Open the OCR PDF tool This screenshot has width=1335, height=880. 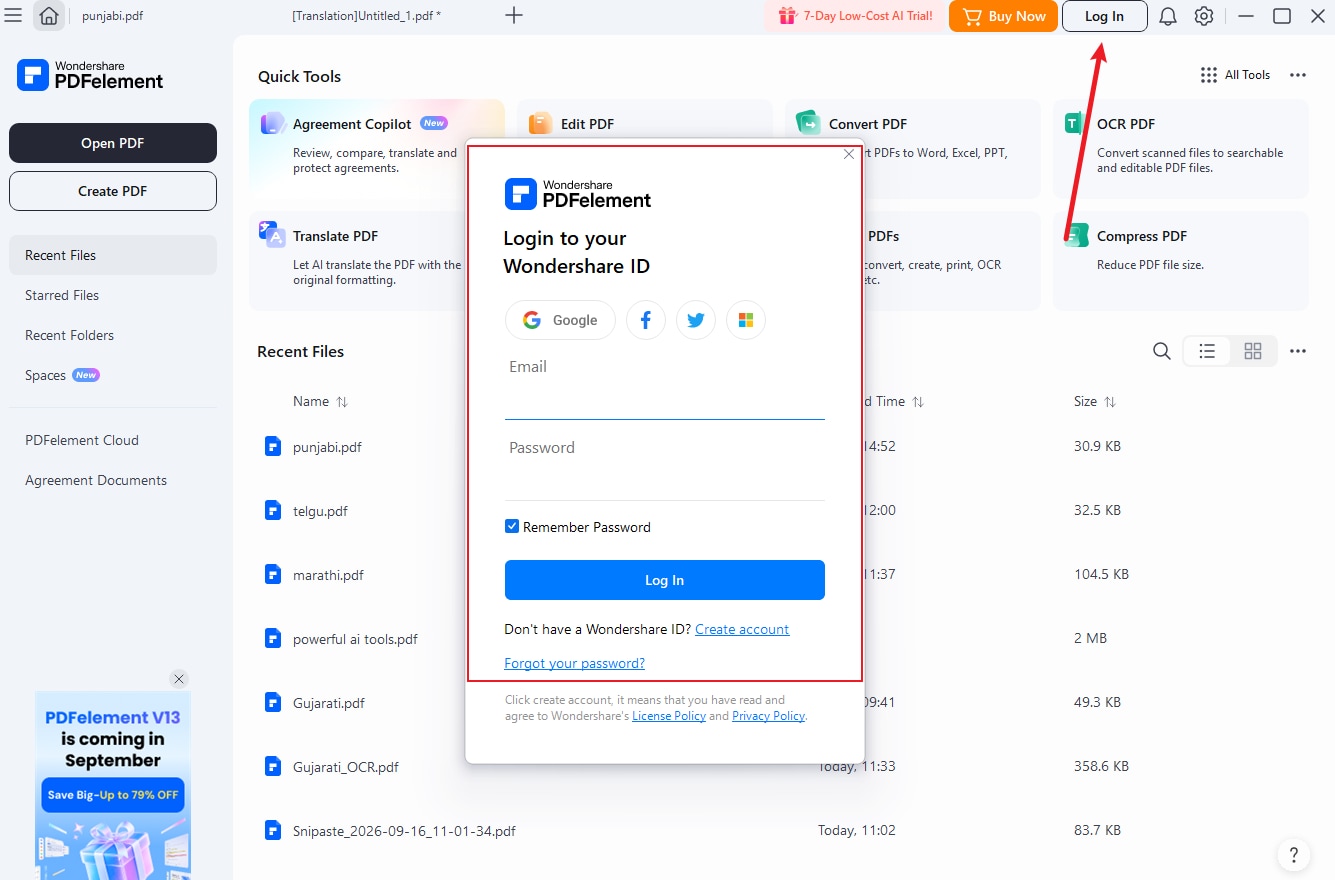[1180, 148]
